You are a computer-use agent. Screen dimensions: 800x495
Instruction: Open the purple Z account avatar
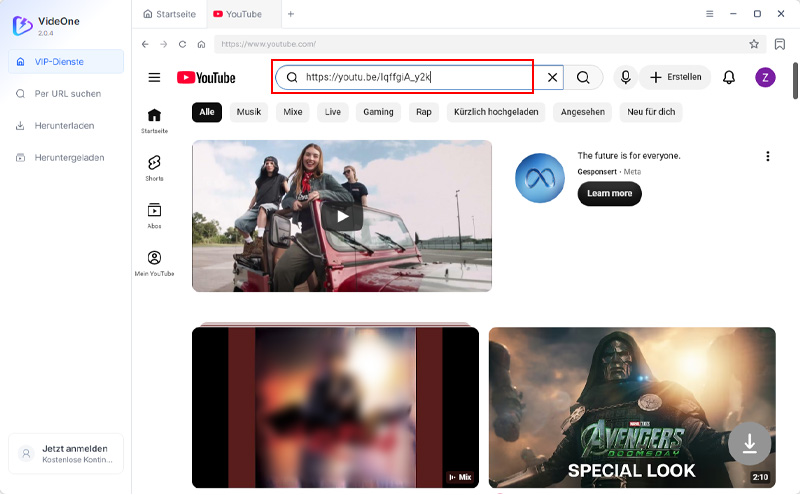[765, 78]
